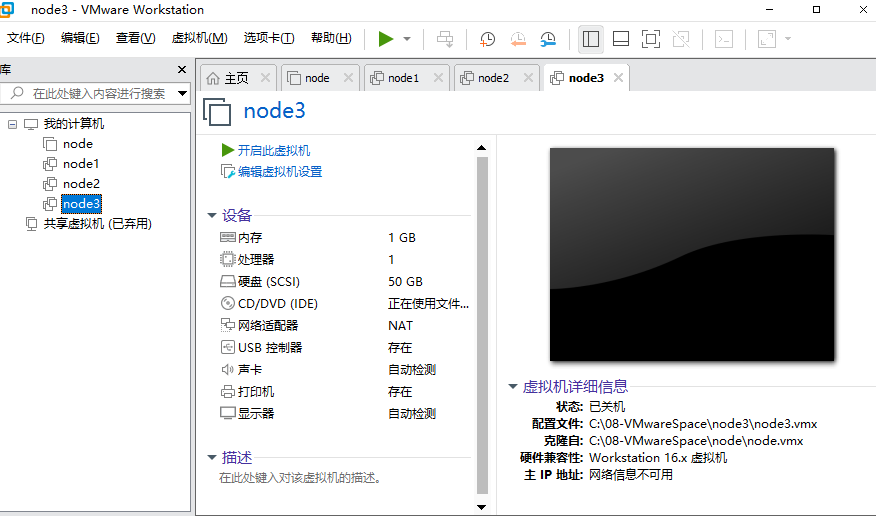Click the device list scrollbar thumb
Screen dimensions: 876x516
(482, 326)
